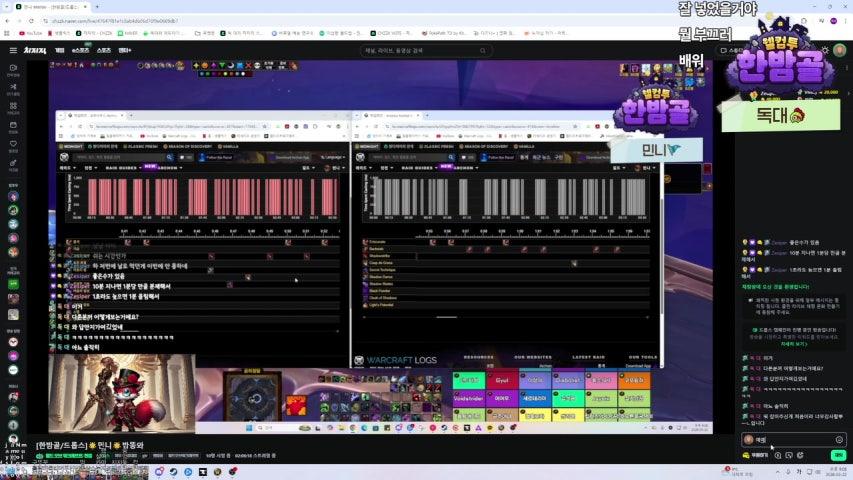
Task: Click the top icon in the left sidebar
Action: tap(13, 70)
